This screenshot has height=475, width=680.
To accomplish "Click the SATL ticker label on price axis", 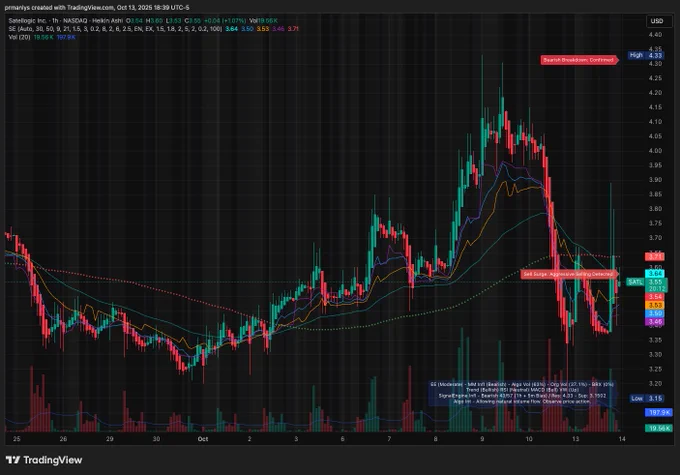I will point(635,282).
